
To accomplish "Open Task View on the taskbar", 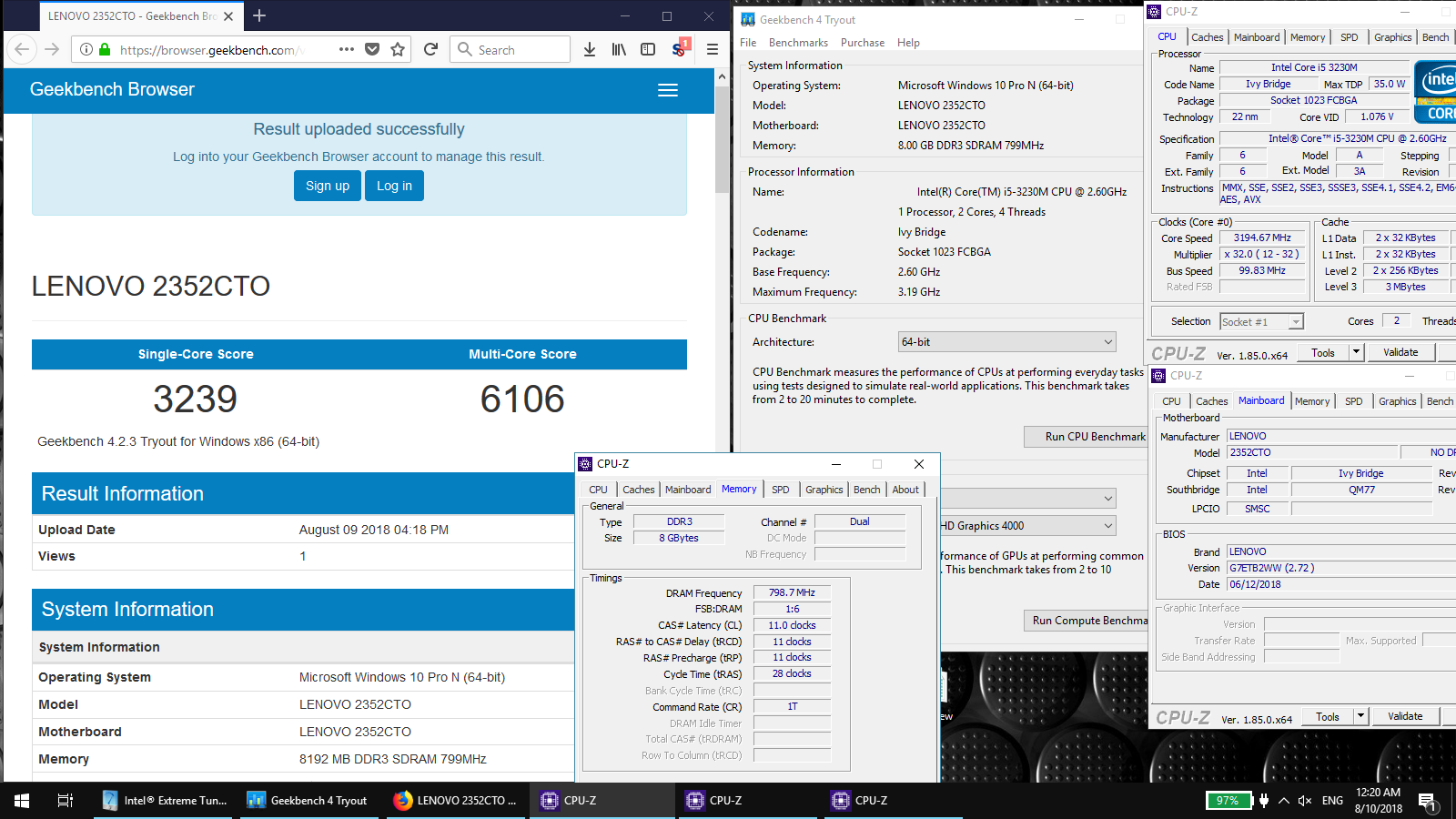I will [x=66, y=801].
